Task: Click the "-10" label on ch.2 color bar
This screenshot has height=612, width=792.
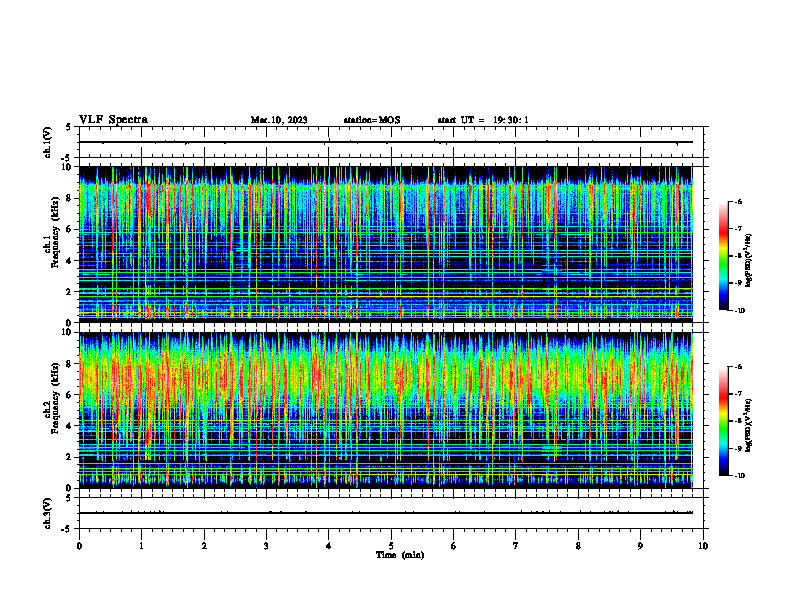Action: [x=739, y=476]
